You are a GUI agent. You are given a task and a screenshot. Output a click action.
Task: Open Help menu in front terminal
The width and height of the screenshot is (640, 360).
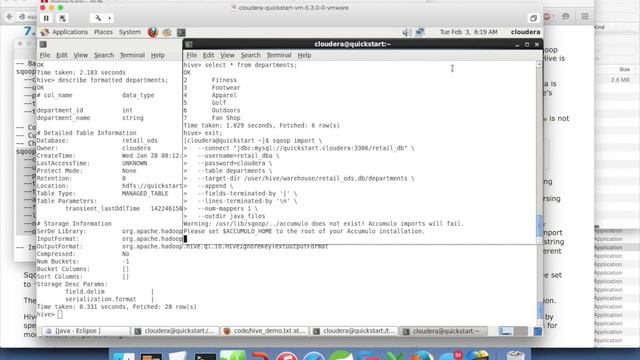pyautogui.click(x=304, y=55)
